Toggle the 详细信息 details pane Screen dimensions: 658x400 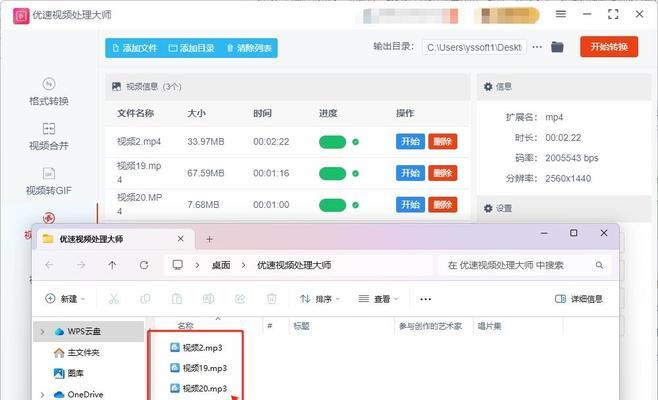pos(579,299)
